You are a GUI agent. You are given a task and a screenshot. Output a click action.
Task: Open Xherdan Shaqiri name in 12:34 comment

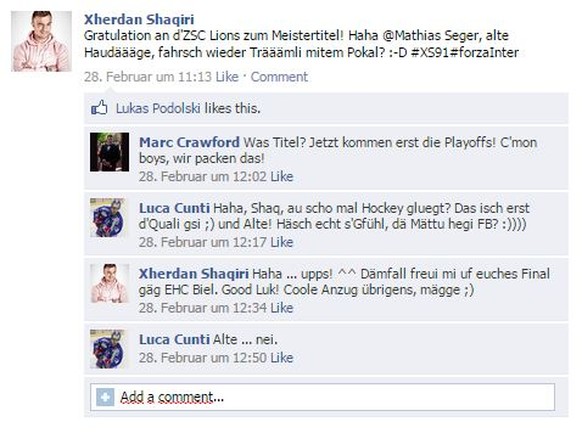tap(194, 274)
